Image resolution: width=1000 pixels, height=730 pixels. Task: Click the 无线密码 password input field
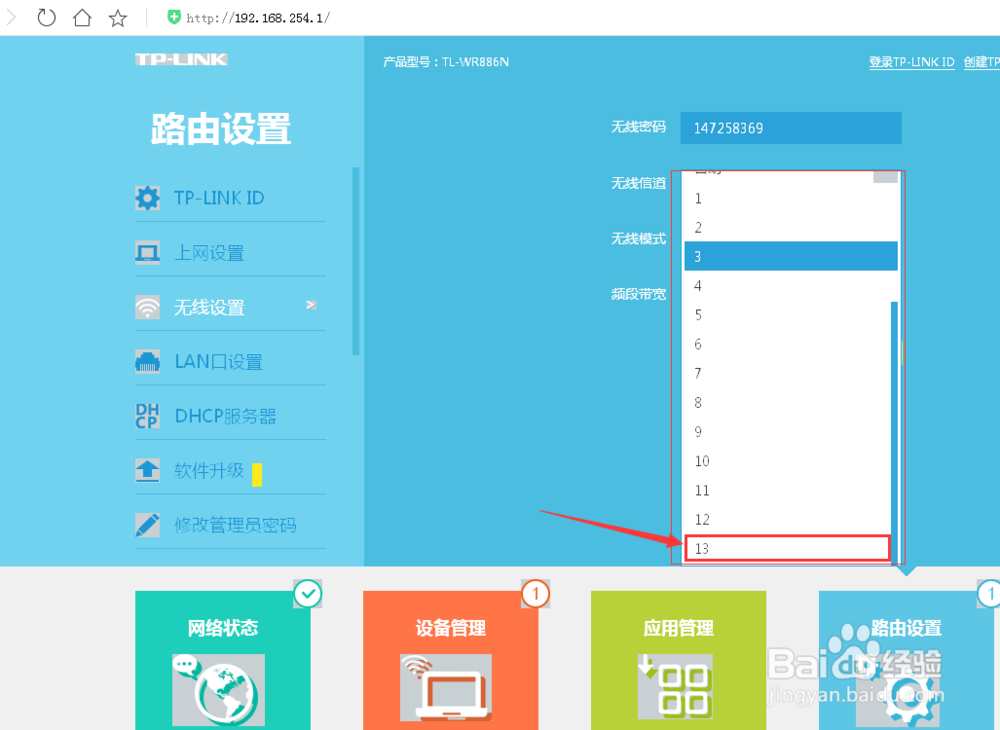pyautogui.click(x=790, y=127)
